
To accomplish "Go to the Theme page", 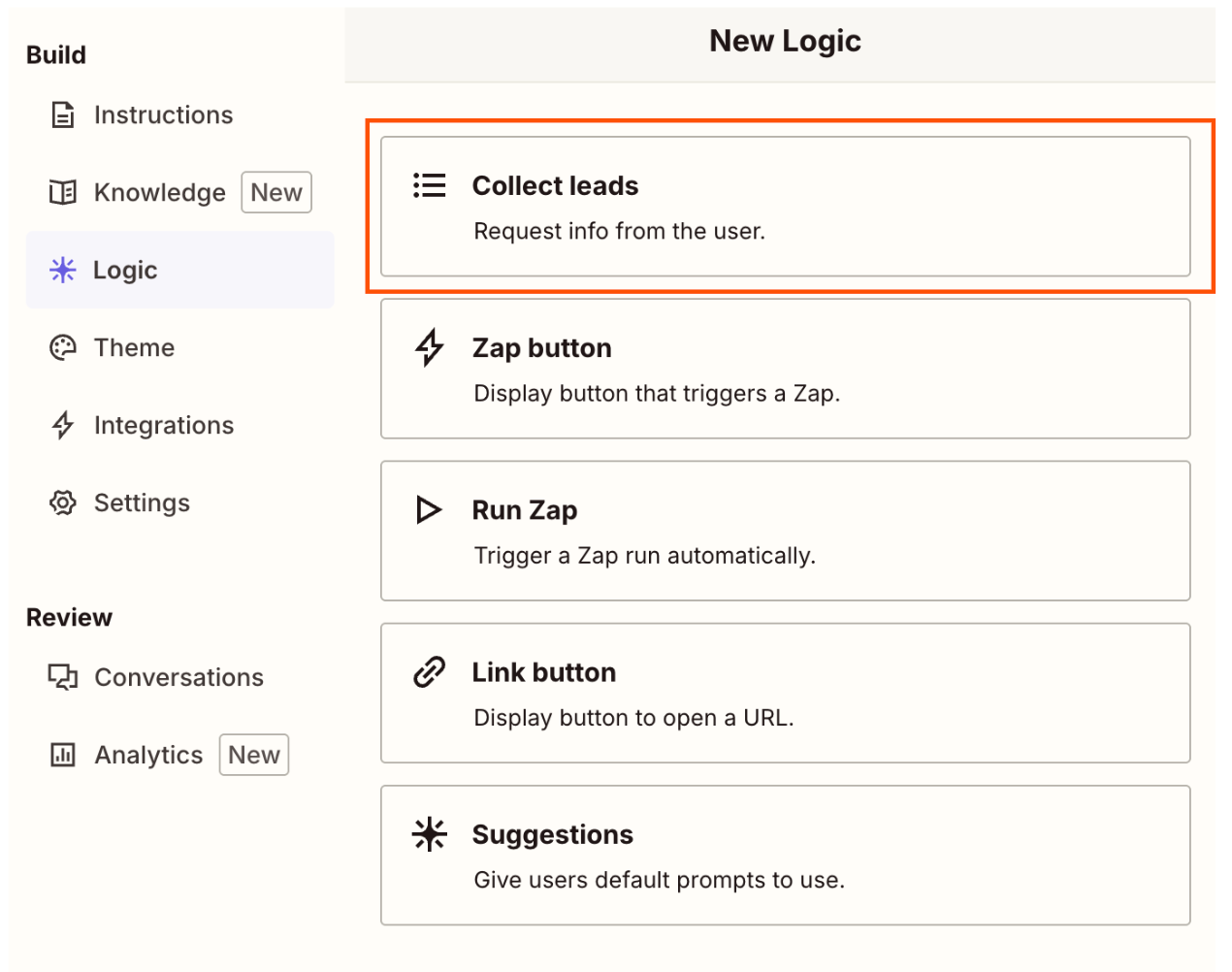I will coord(134,348).
